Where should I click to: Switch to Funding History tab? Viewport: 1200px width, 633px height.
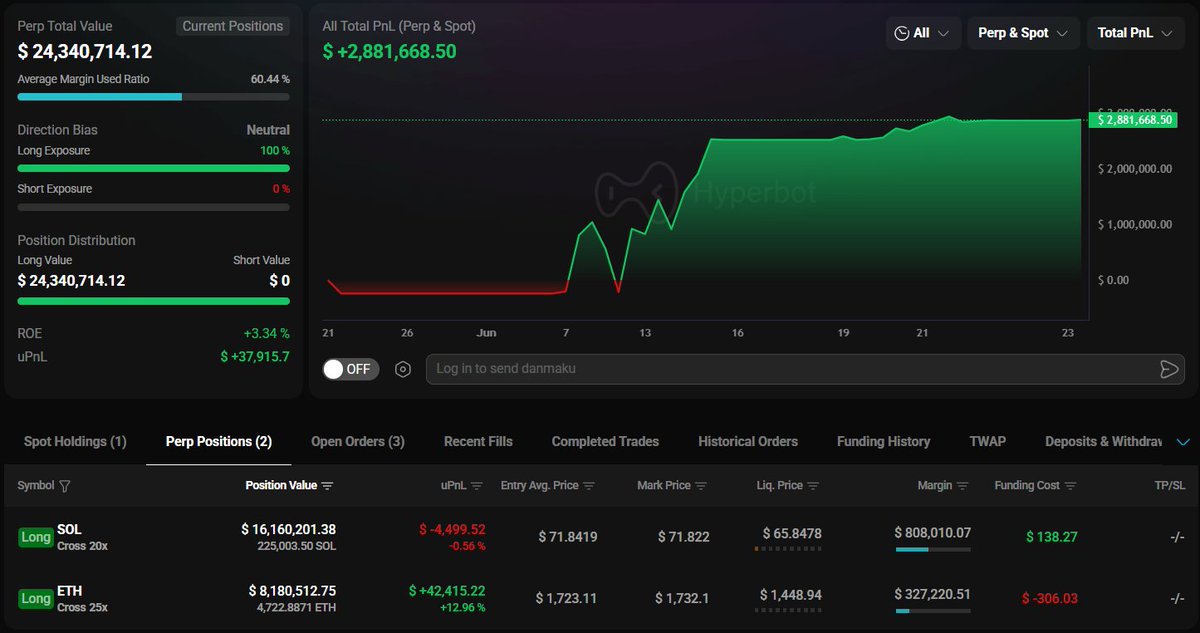(x=883, y=441)
